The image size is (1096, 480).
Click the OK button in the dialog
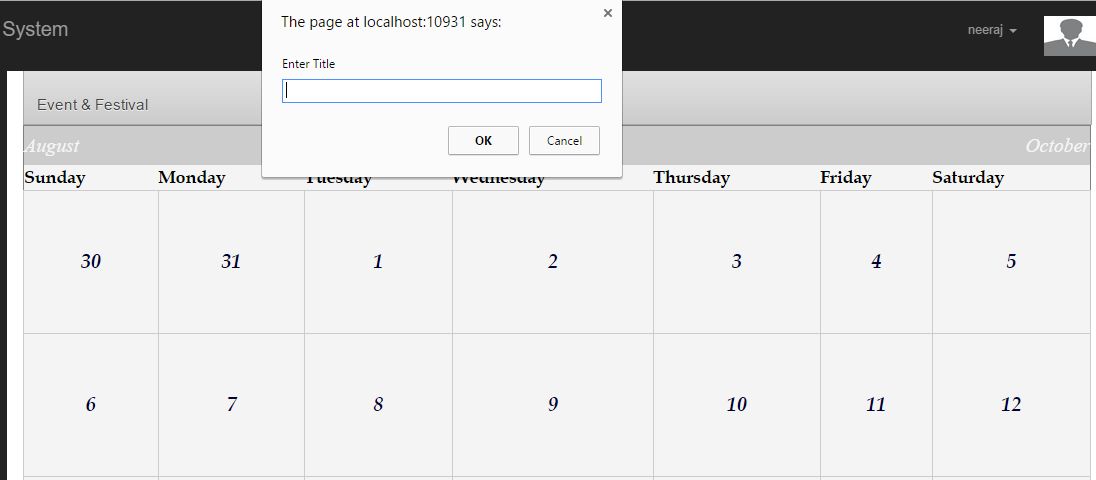483,140
